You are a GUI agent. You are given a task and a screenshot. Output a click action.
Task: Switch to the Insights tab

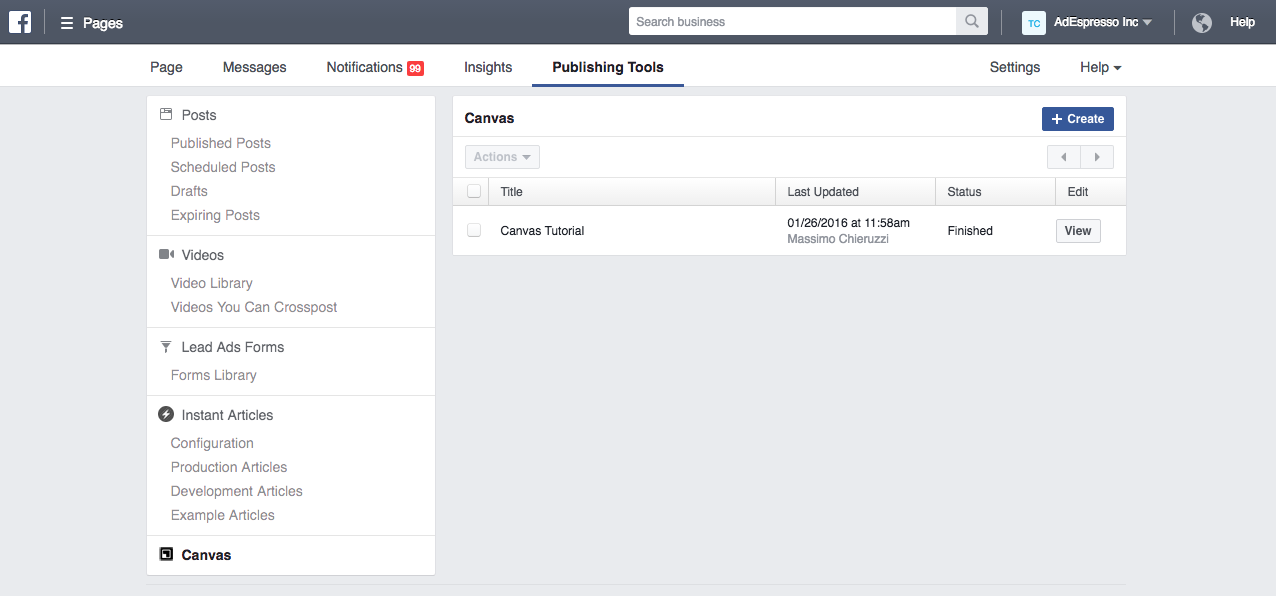point(488,67)
